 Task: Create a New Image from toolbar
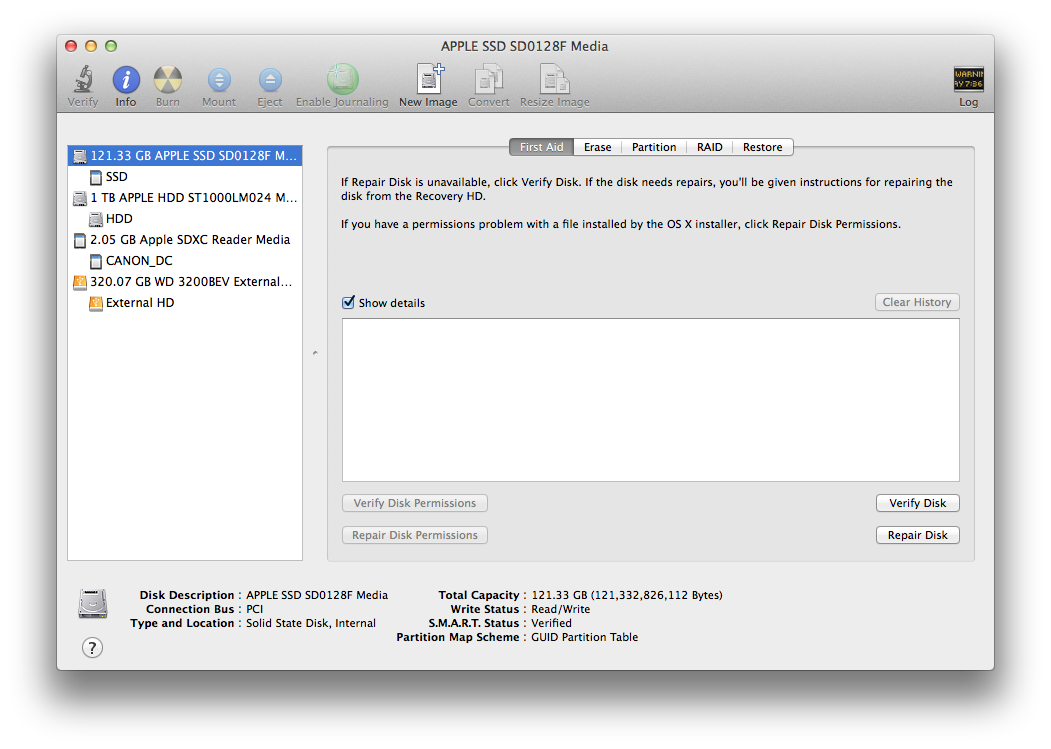pos(430,78)
